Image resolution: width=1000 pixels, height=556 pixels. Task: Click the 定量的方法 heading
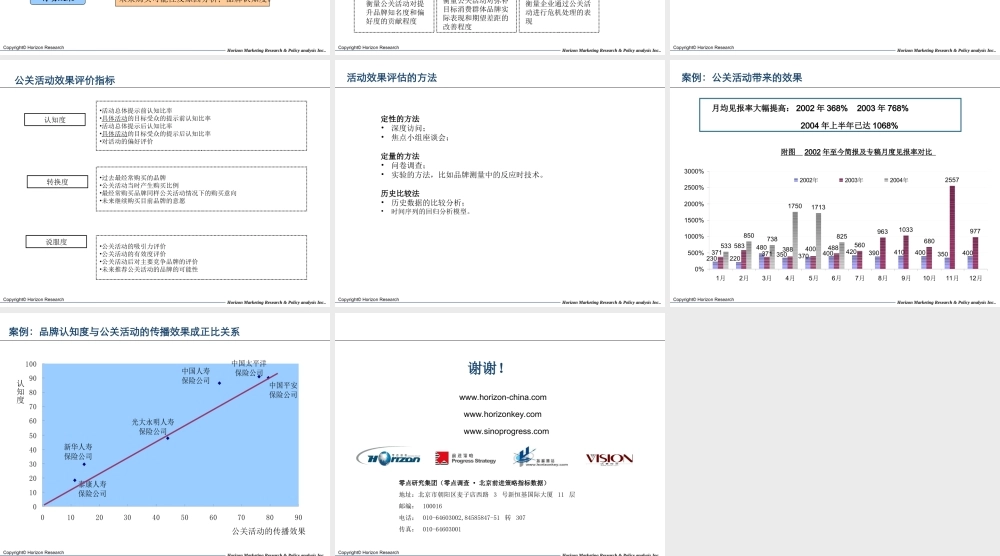400,156
